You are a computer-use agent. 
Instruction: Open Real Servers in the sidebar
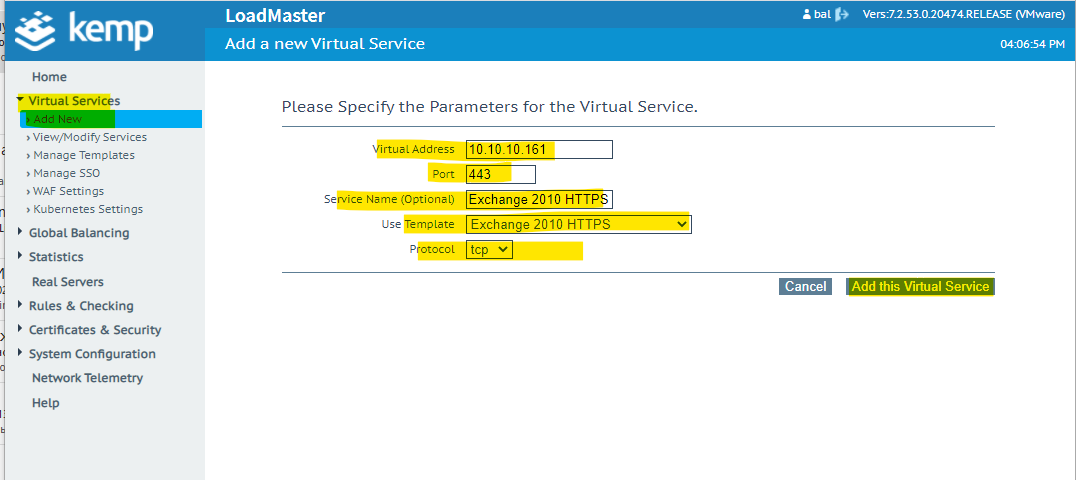click(x=67, y=282)
